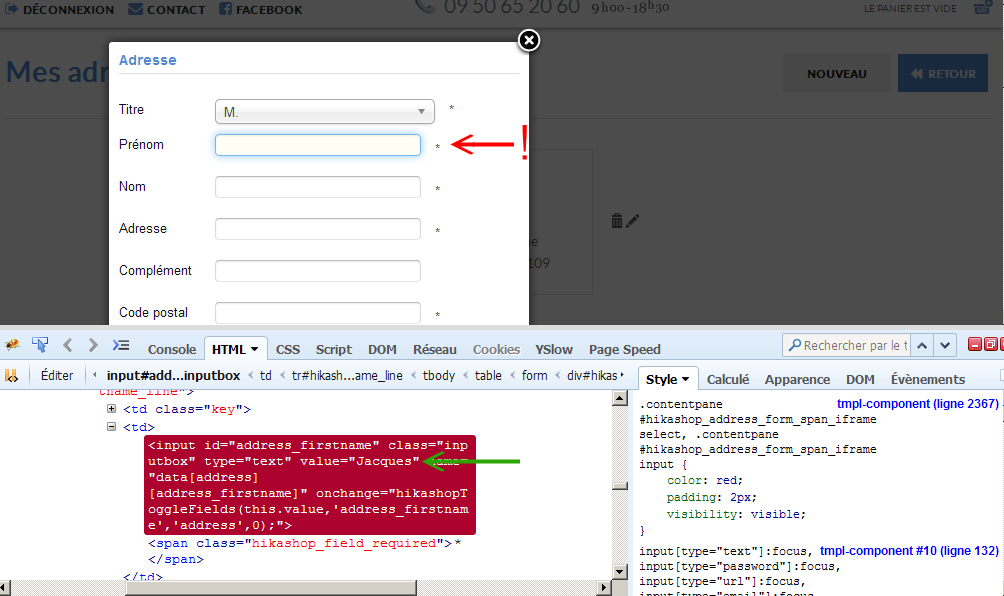Open tmpl-component #10 (ligne 132) link
Screen dimensions: 1004x596
(909, 551)
